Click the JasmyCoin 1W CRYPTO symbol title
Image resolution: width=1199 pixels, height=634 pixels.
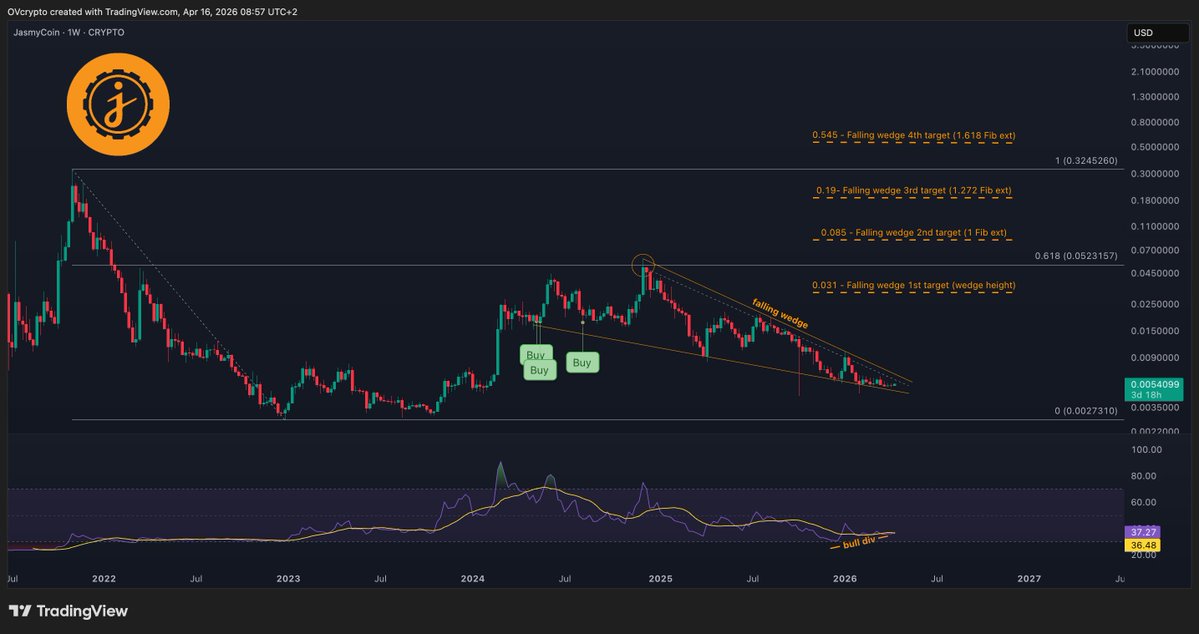click(68, 32)
